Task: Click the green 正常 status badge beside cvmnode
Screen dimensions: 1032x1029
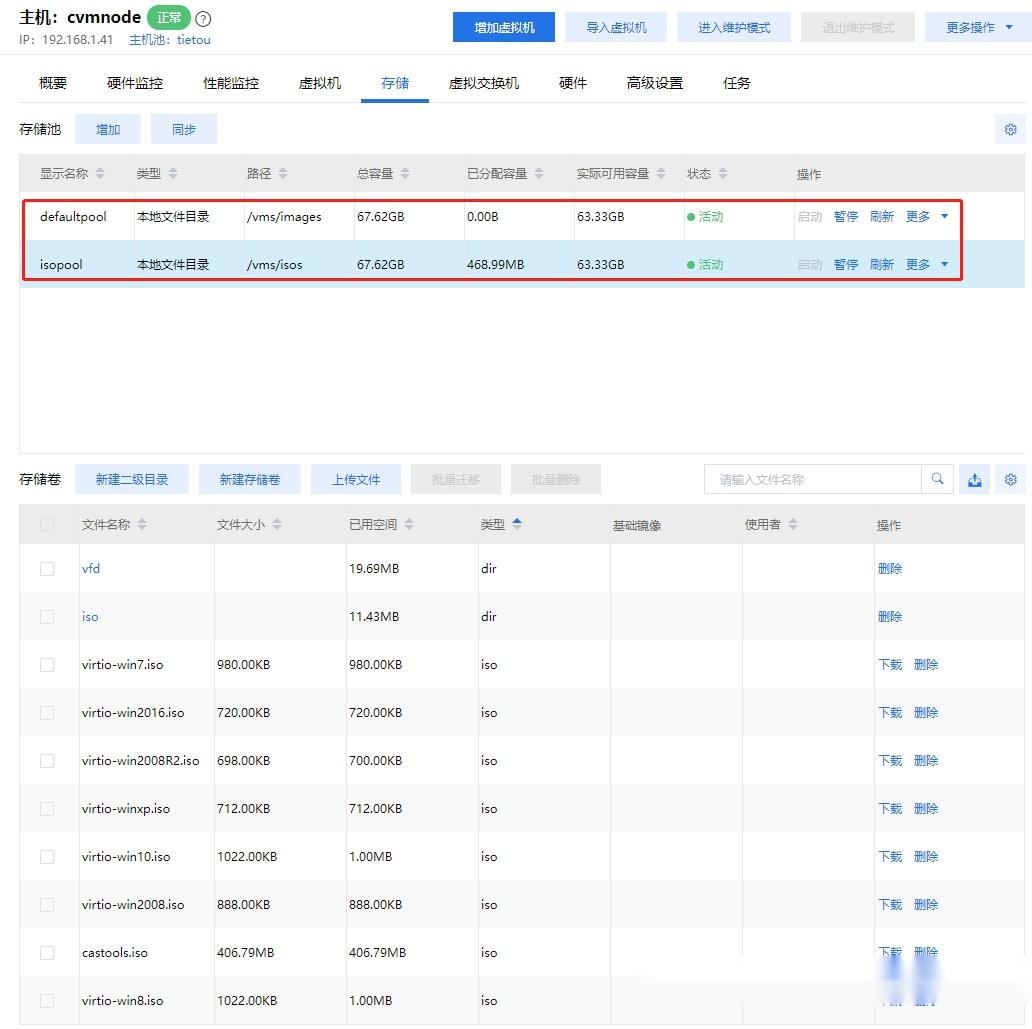Action: (x=167, y=16)
